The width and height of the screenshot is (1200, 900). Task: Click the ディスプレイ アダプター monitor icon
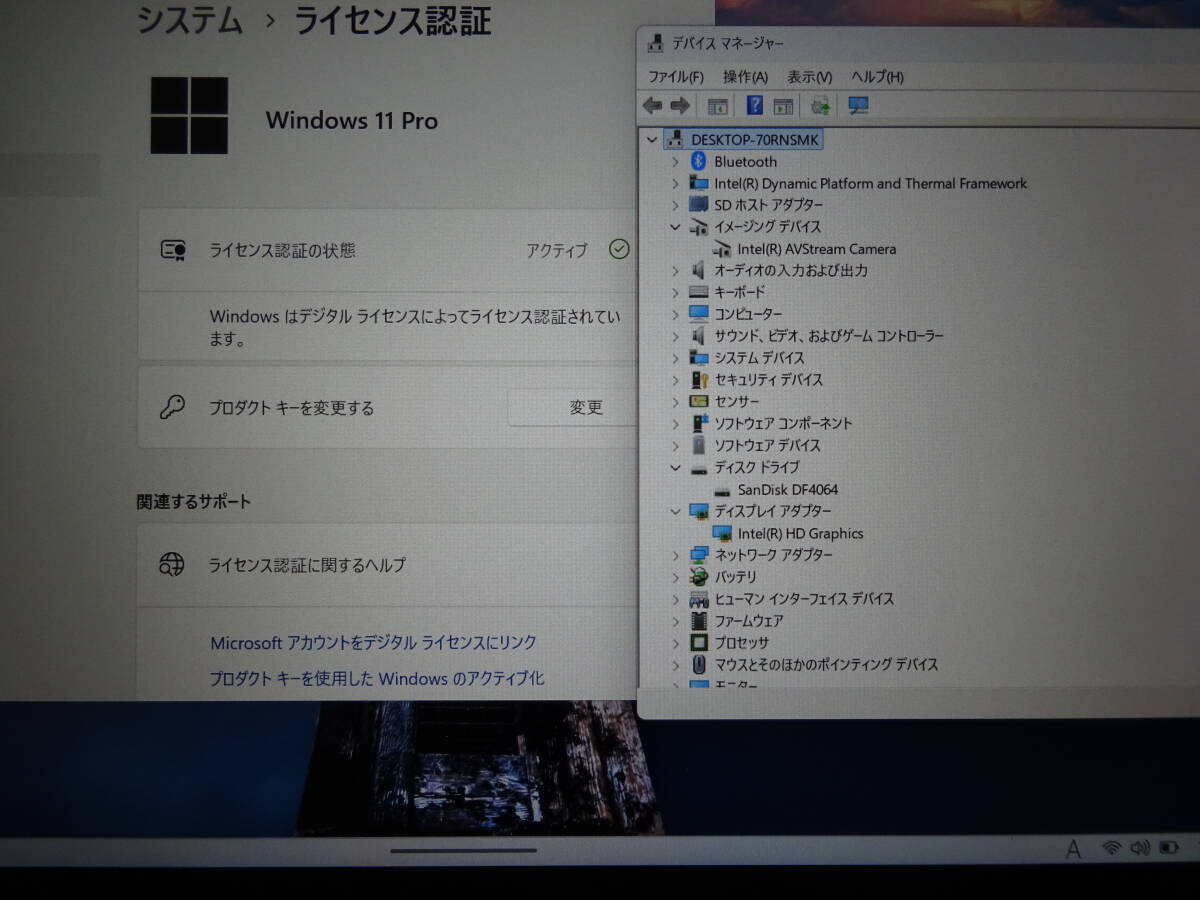pyautogui.click(x=699, y=511)
